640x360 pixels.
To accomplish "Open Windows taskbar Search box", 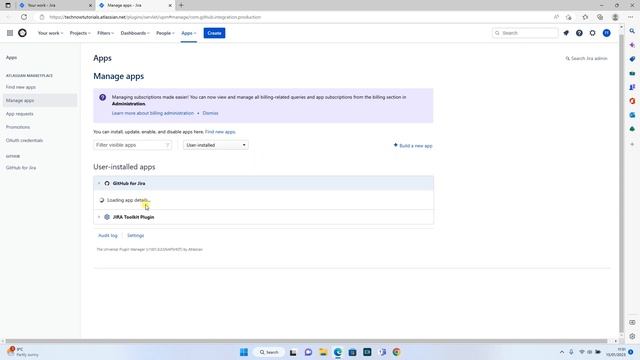I will (x=269, y=352).
